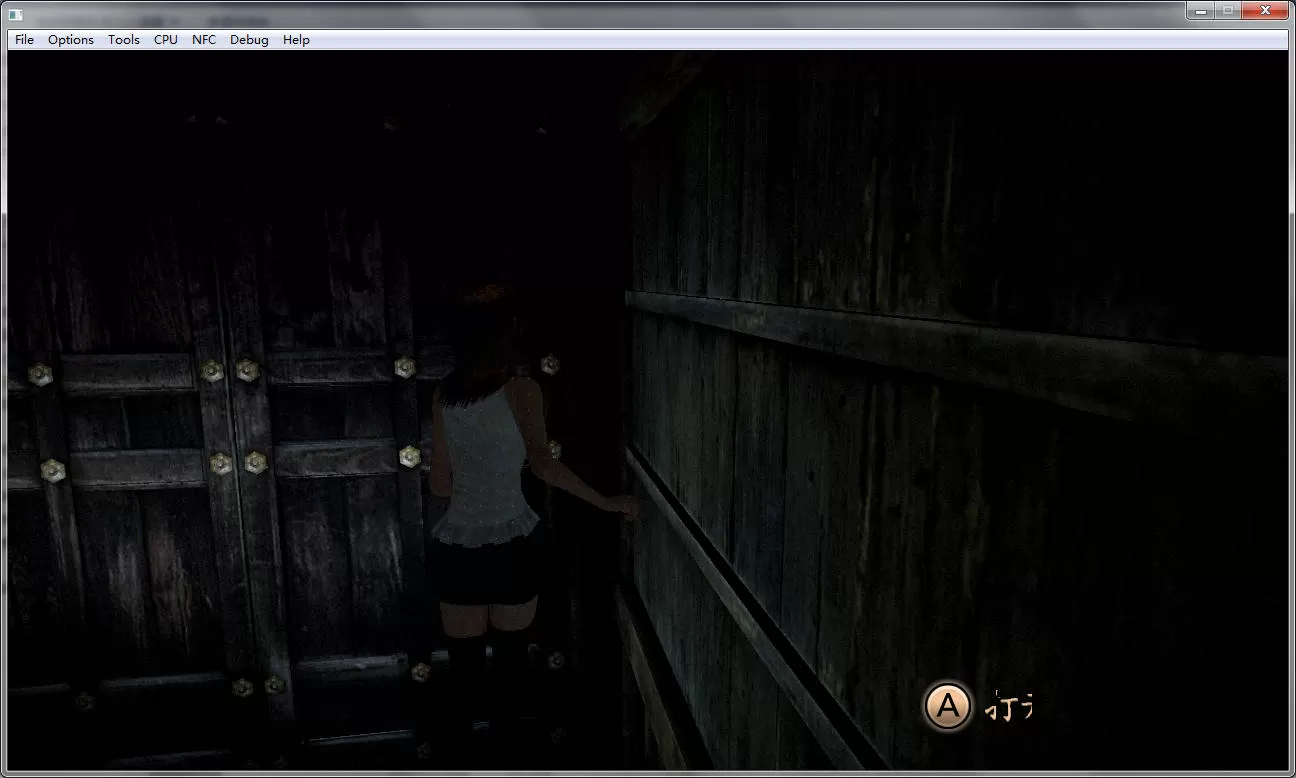Open the Options menu

pos(71,40)
